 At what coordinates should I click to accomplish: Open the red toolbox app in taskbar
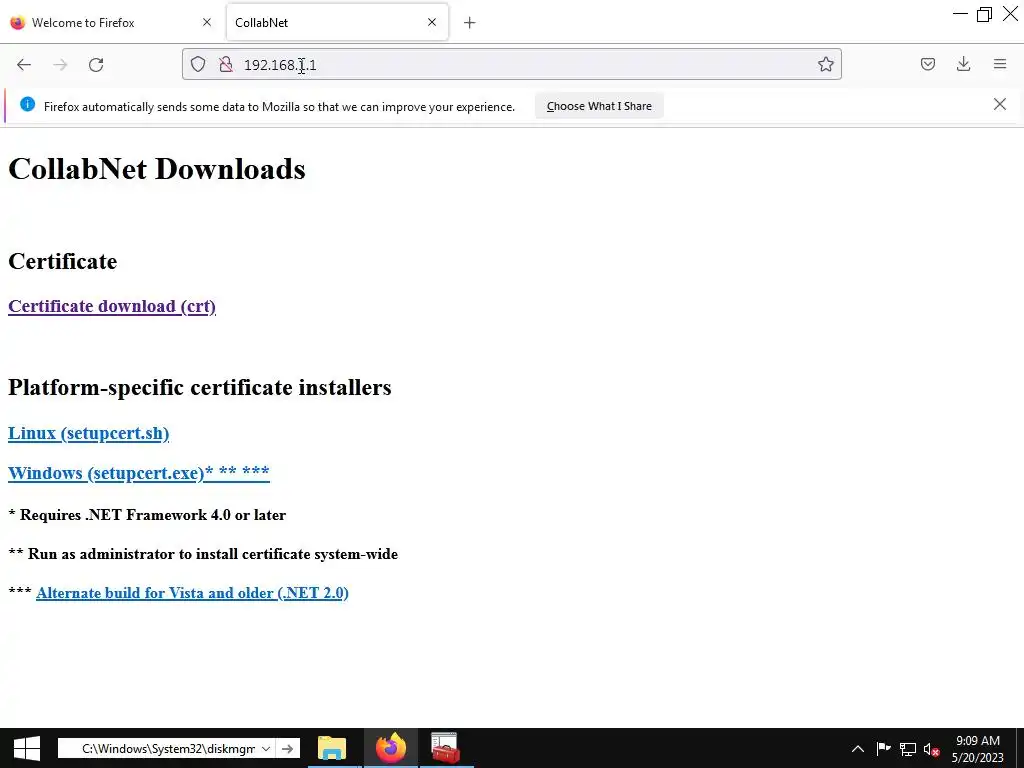445,748
